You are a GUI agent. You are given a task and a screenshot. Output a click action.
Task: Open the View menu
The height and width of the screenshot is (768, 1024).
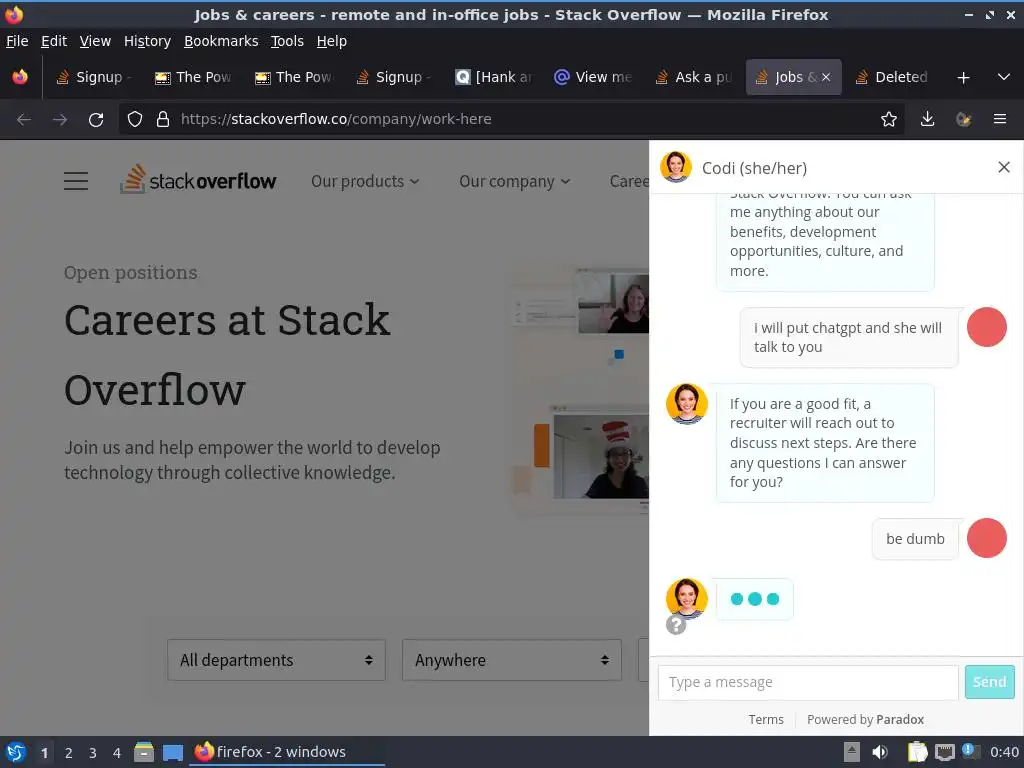(95, 41)
